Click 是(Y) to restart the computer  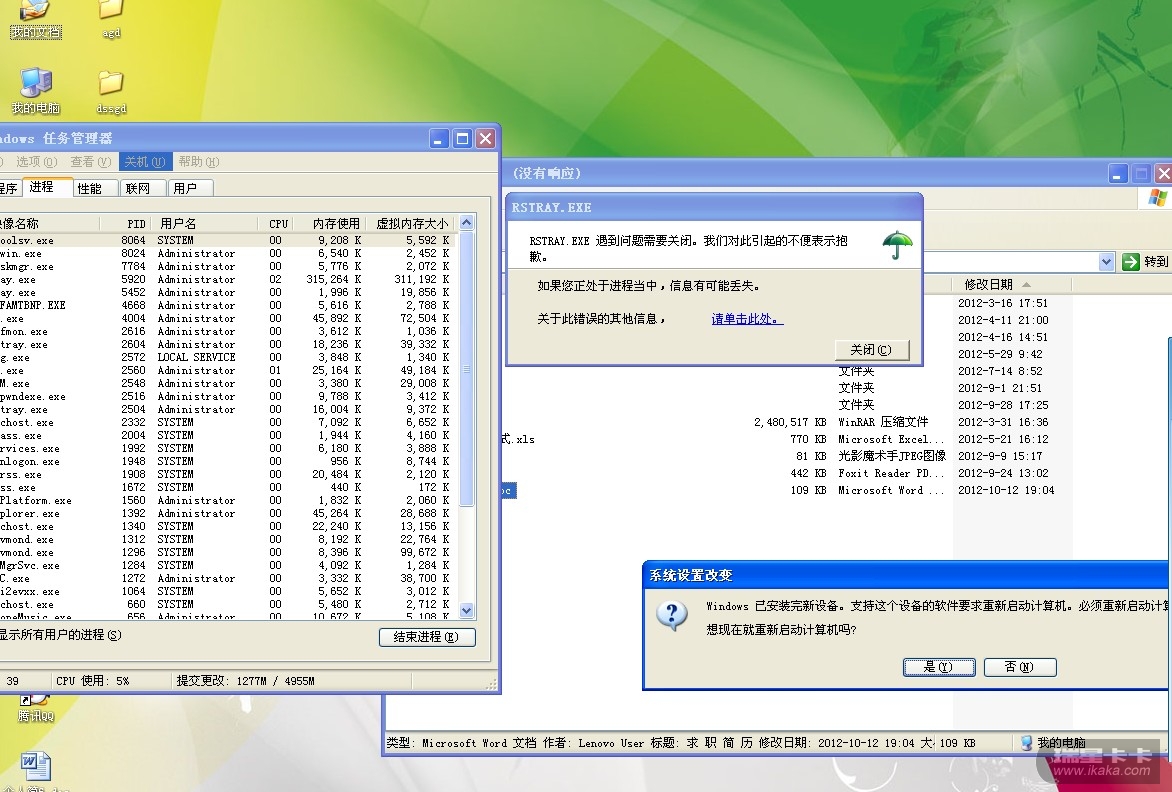[937, 667]
